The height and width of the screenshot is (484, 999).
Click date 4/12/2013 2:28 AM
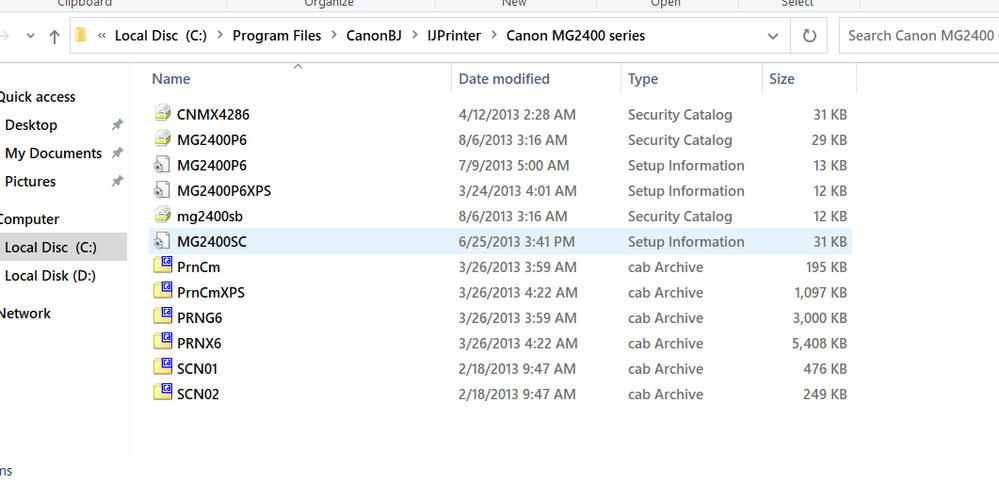tap(517, 115)
